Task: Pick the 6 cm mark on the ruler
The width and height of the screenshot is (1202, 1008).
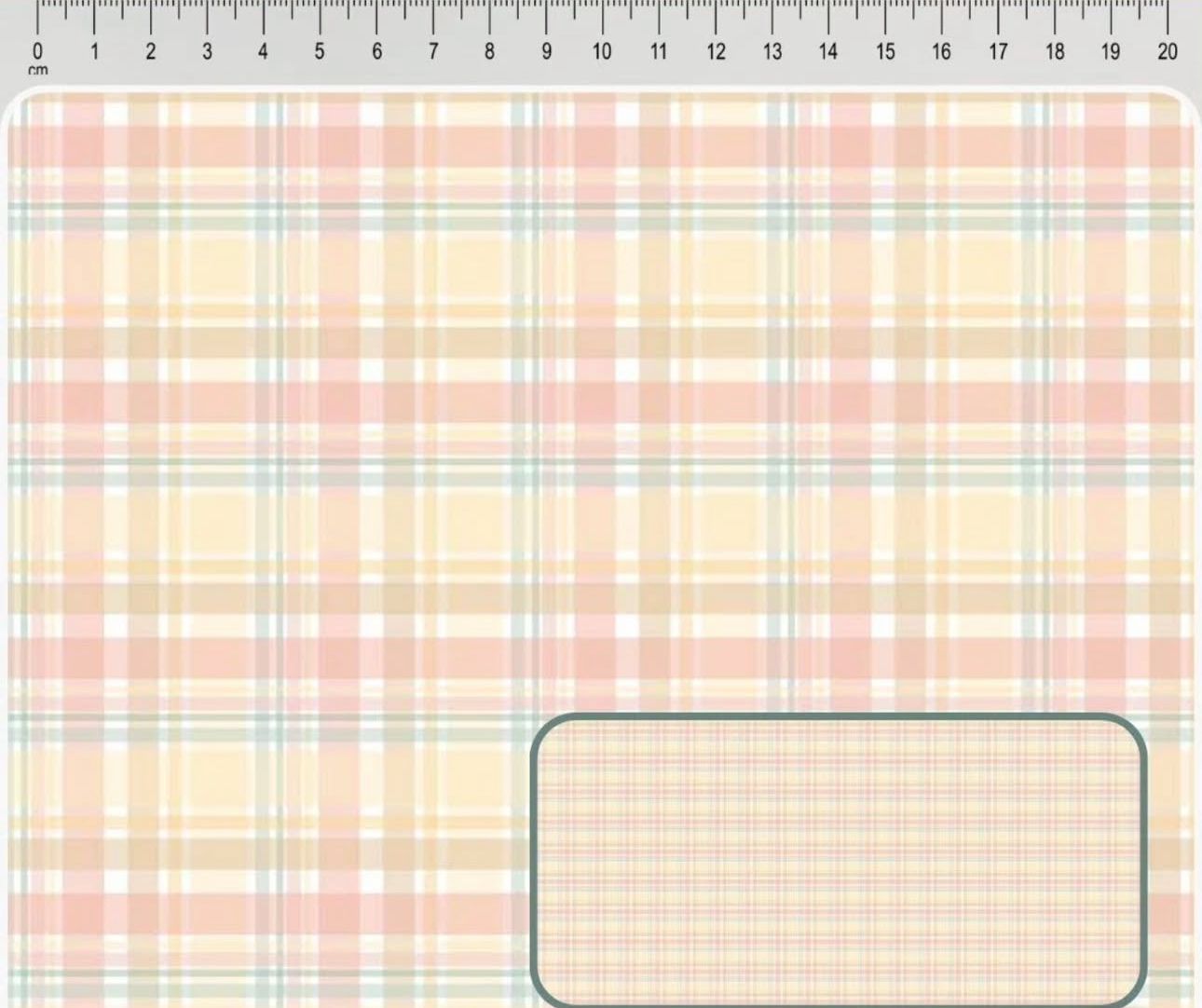Action: pos(376,51)
